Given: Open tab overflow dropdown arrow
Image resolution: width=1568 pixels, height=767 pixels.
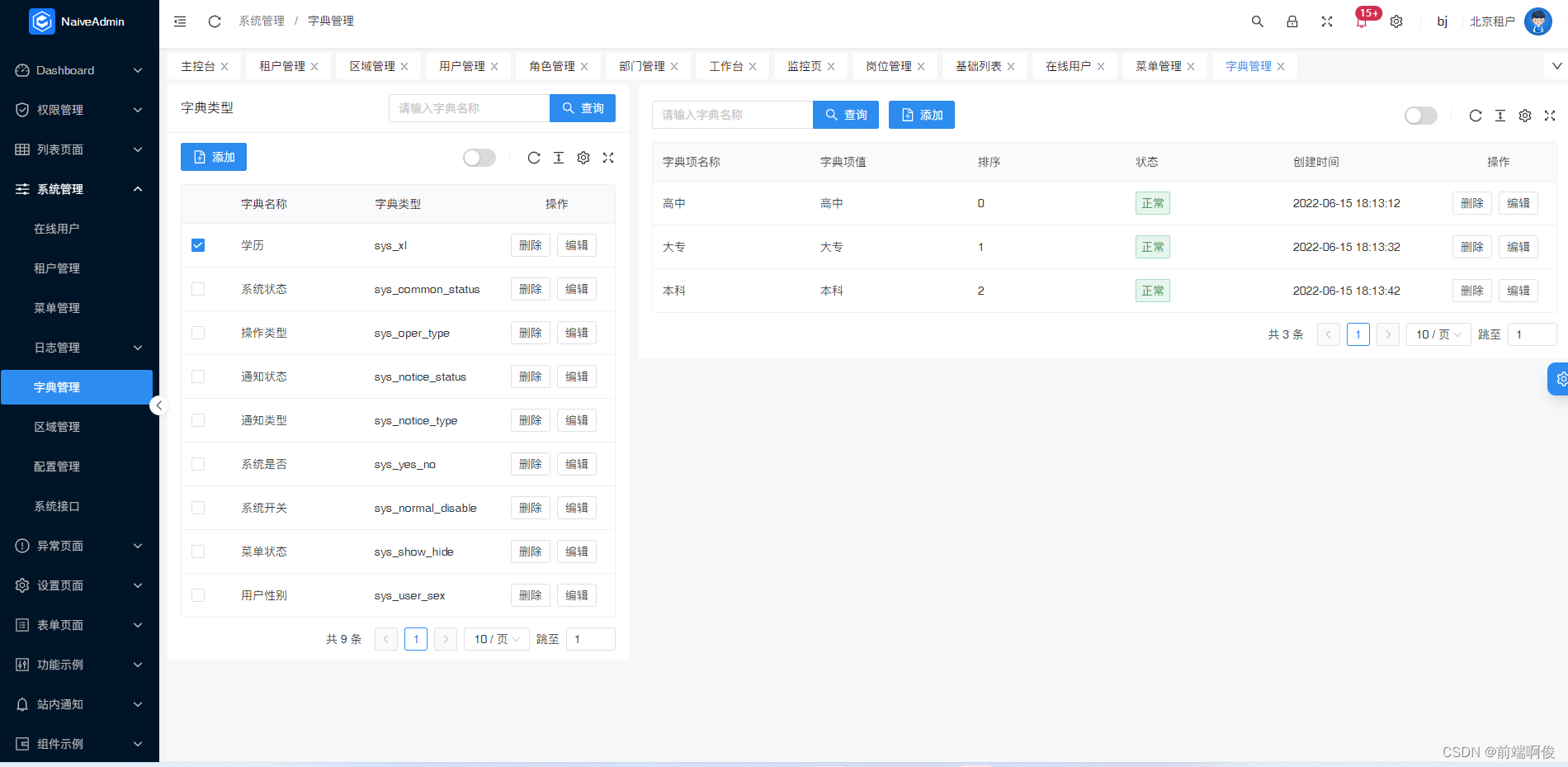Looking at the screenshot, I should pyautogui.click(x=1556, y=66).
